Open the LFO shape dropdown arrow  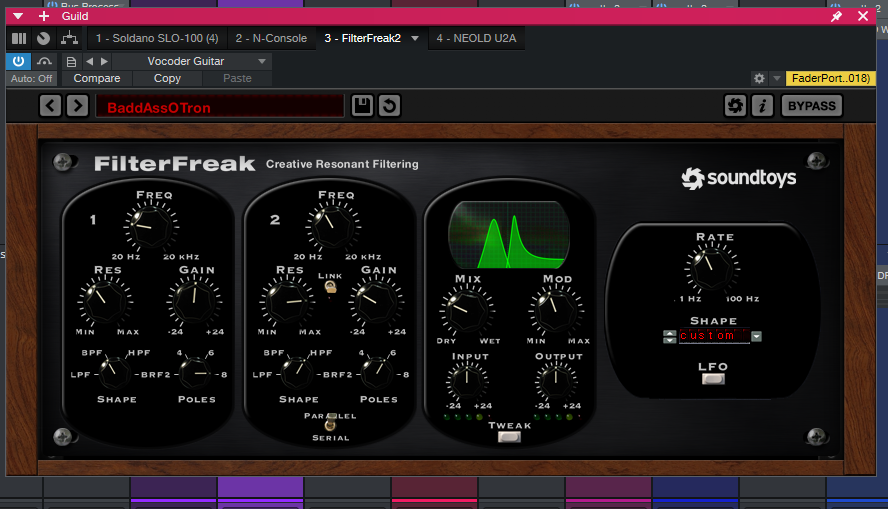tap(756, 336)
